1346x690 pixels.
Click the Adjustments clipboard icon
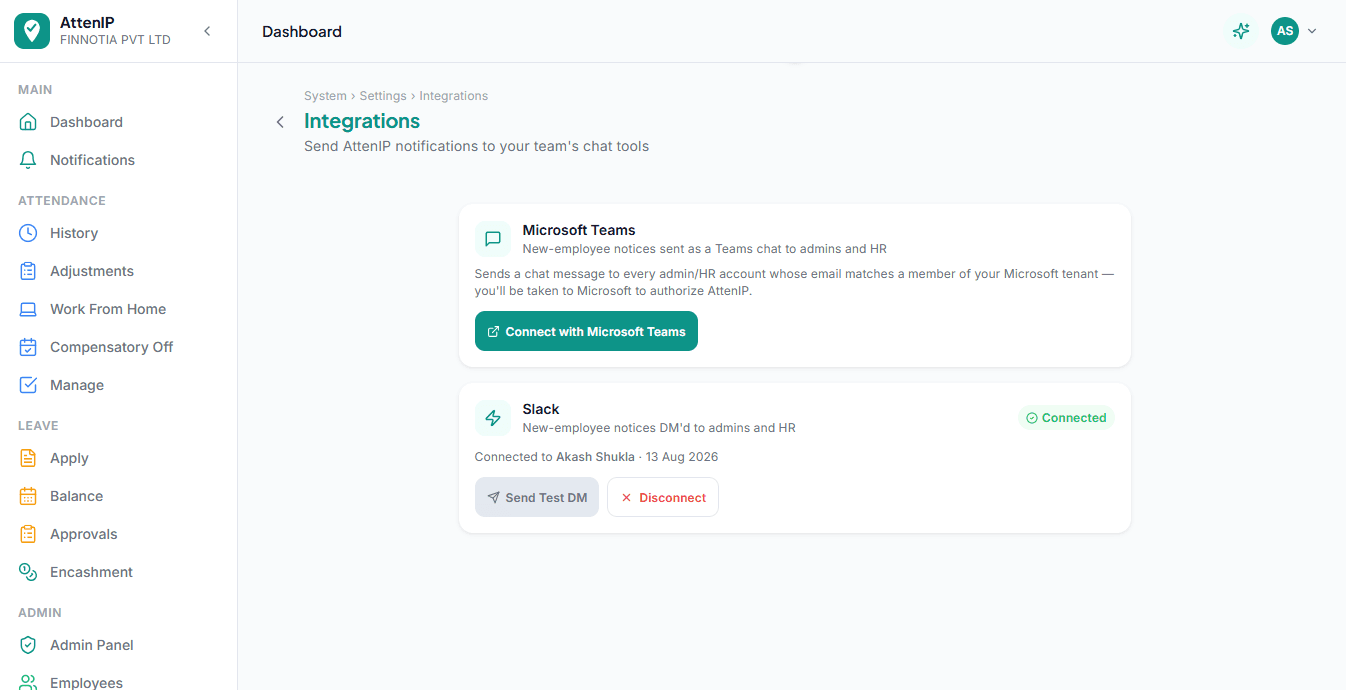(x=28, y=271)
